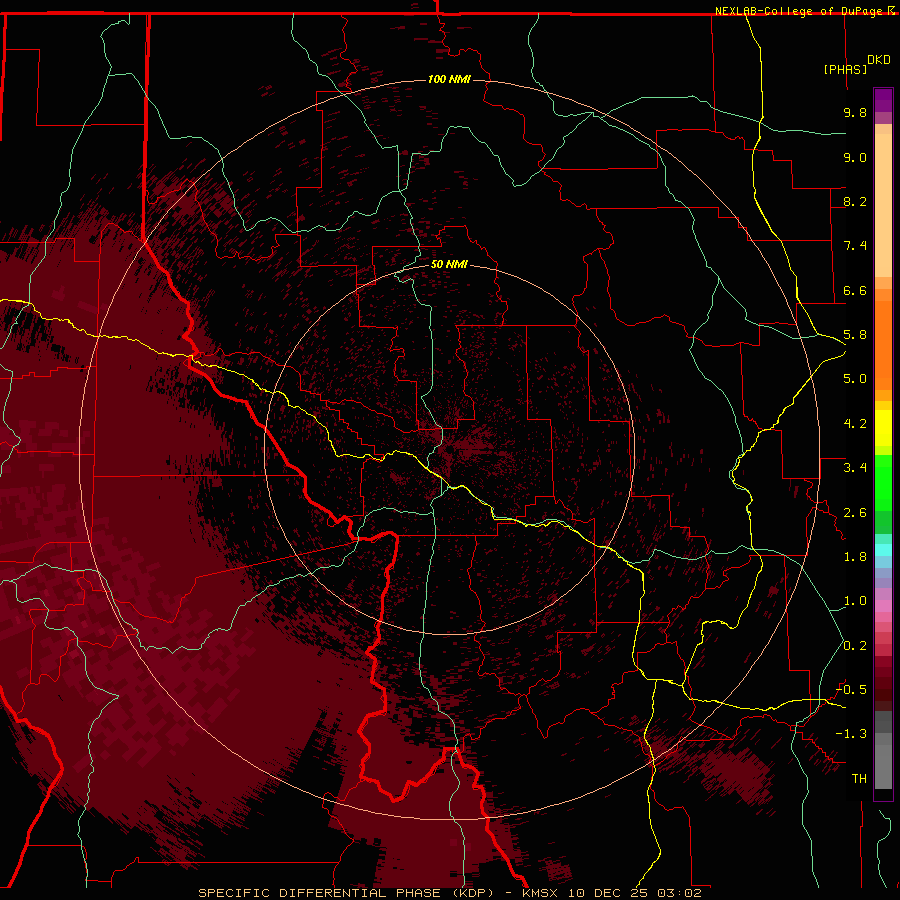The width and height of the screenshot is (900, 900).
Task: Click the TH threshold label
Action: point(859,779)
